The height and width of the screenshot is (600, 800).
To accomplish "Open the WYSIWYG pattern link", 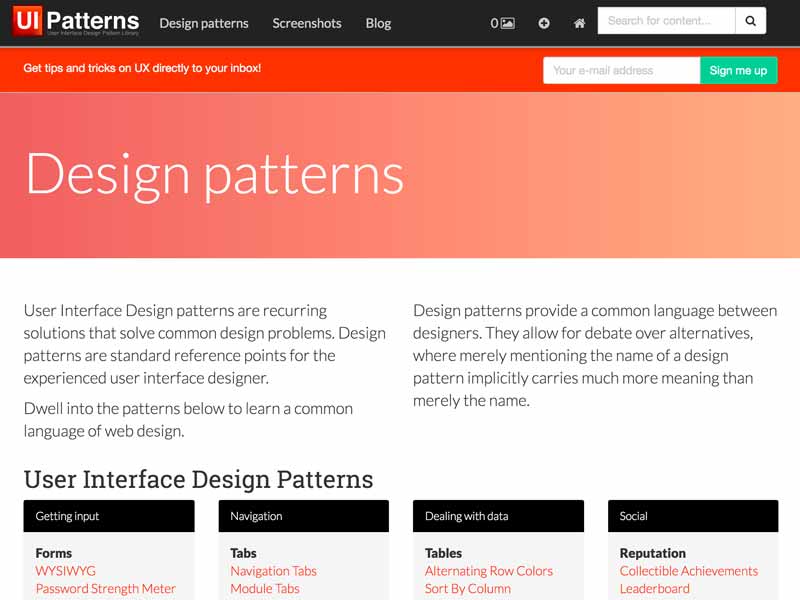I will (x=65, y=571).
